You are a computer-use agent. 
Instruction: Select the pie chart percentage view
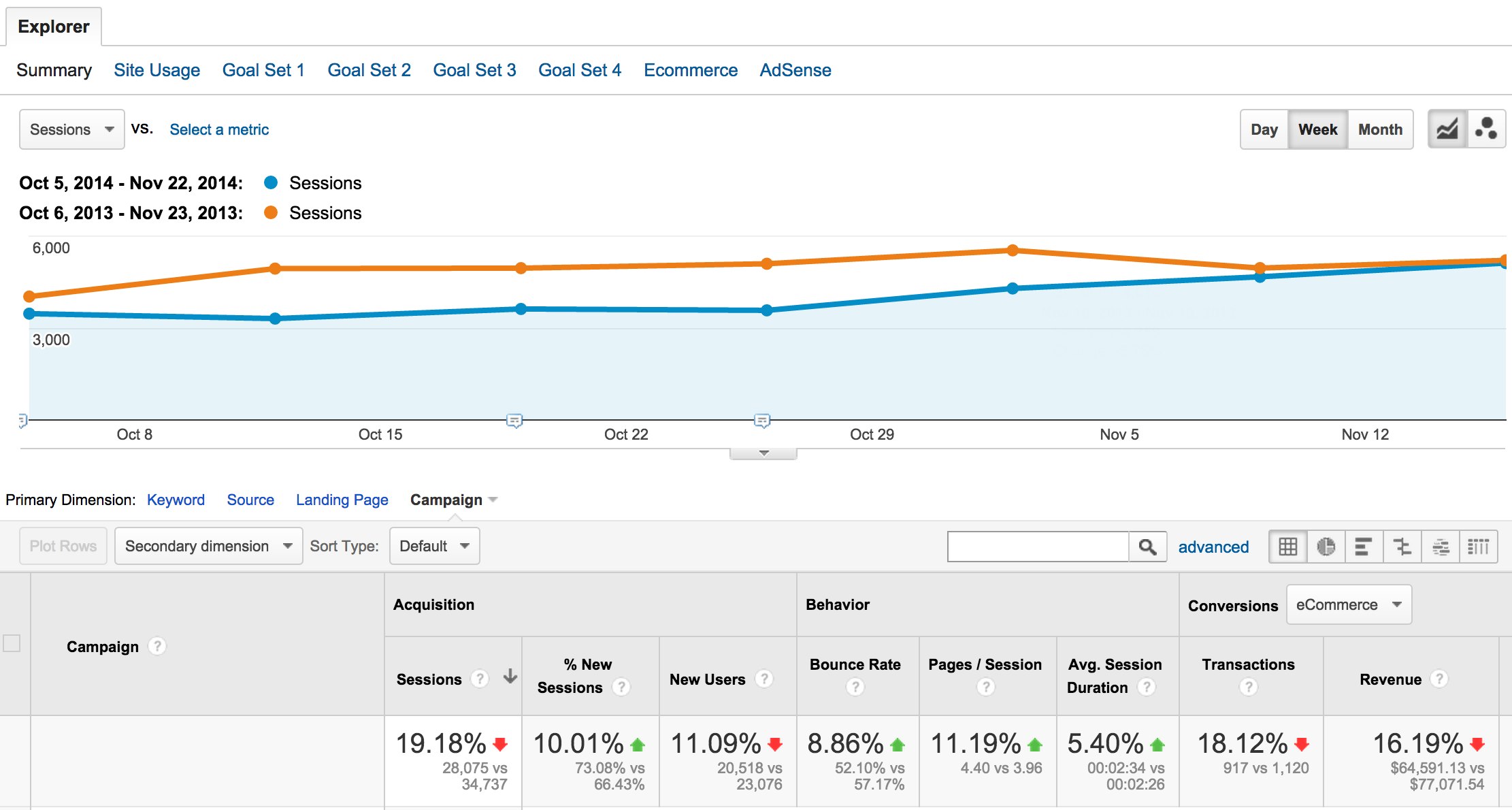tap(1326, 547)
